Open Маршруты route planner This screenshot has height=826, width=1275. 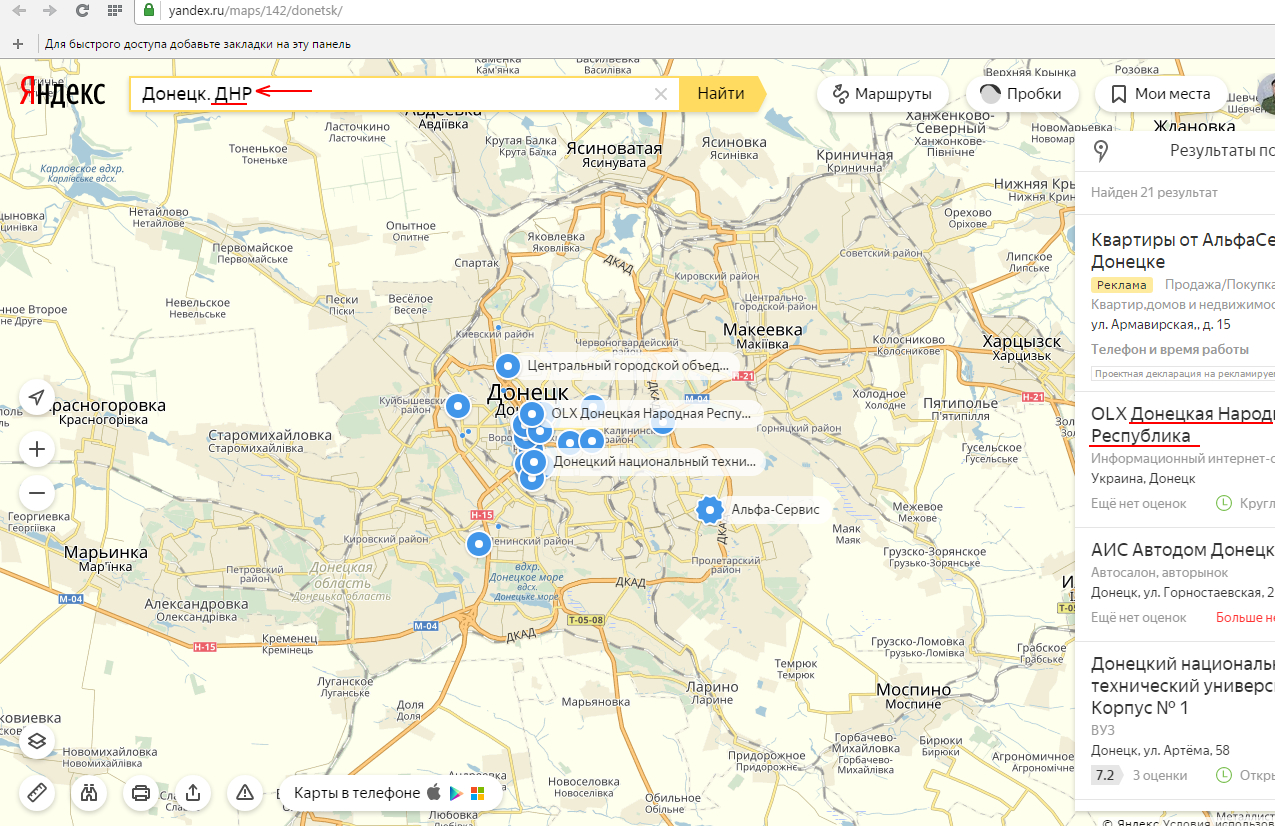tap(882, 94)
